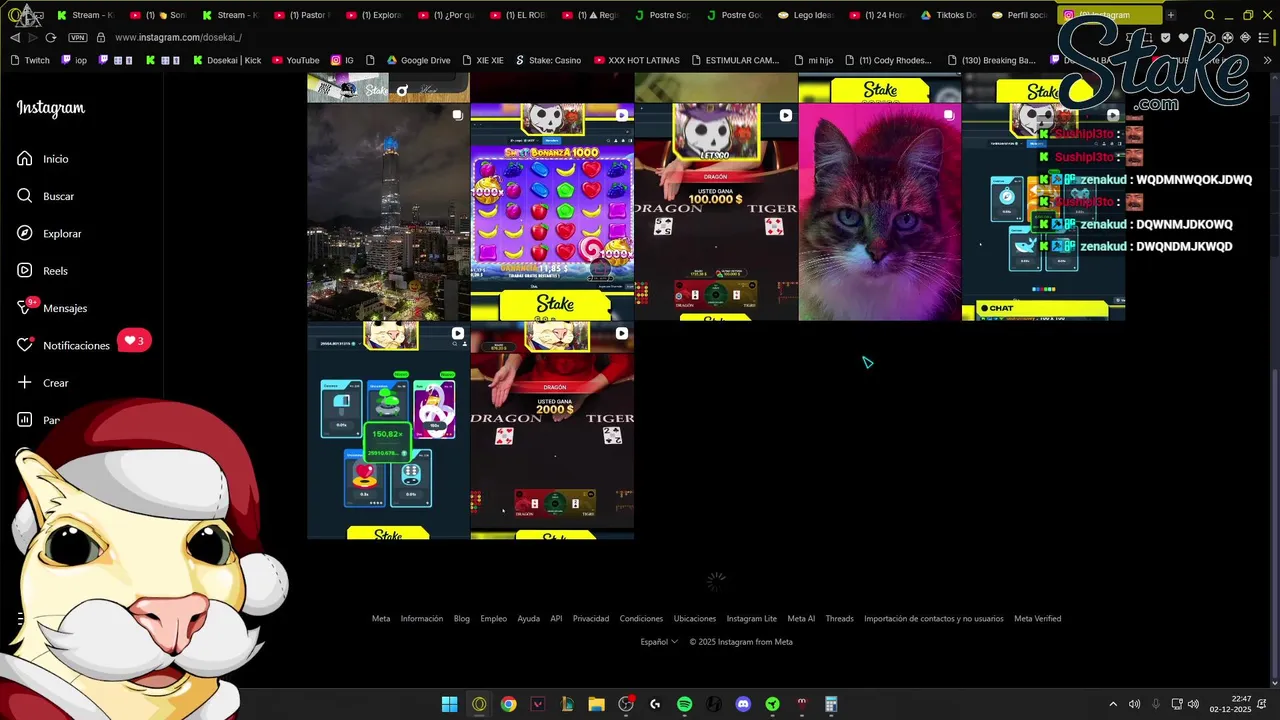Focus the address bar showing instagram.com/dosekai_/
Screen dimensions: 1280x720
pyautogui.click(x=178, y=37)
